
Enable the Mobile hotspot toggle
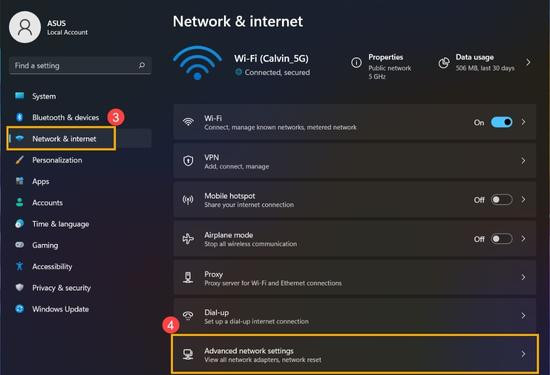[x=502, y=200]
